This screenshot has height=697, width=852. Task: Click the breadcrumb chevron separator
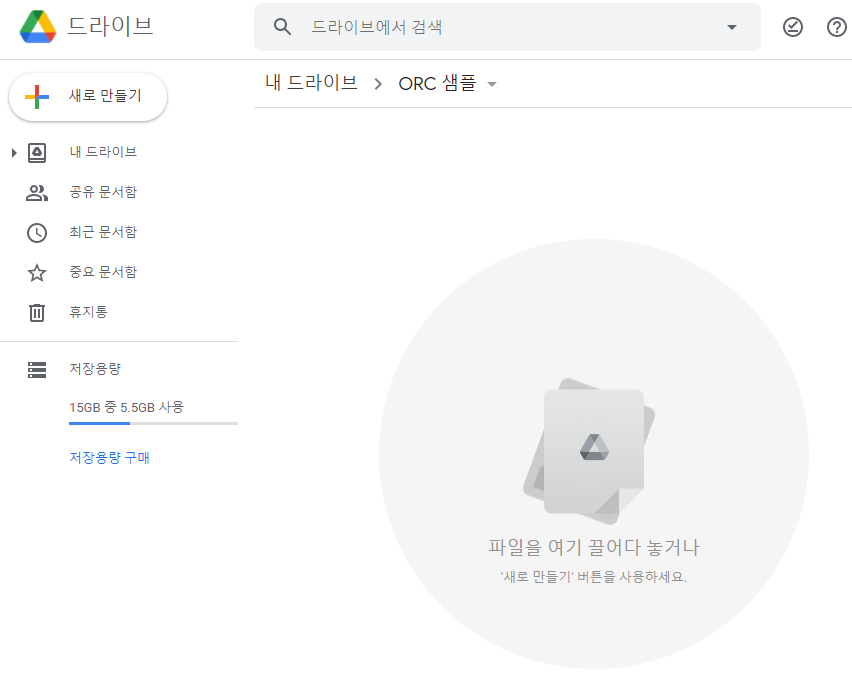tap(378, 84)
